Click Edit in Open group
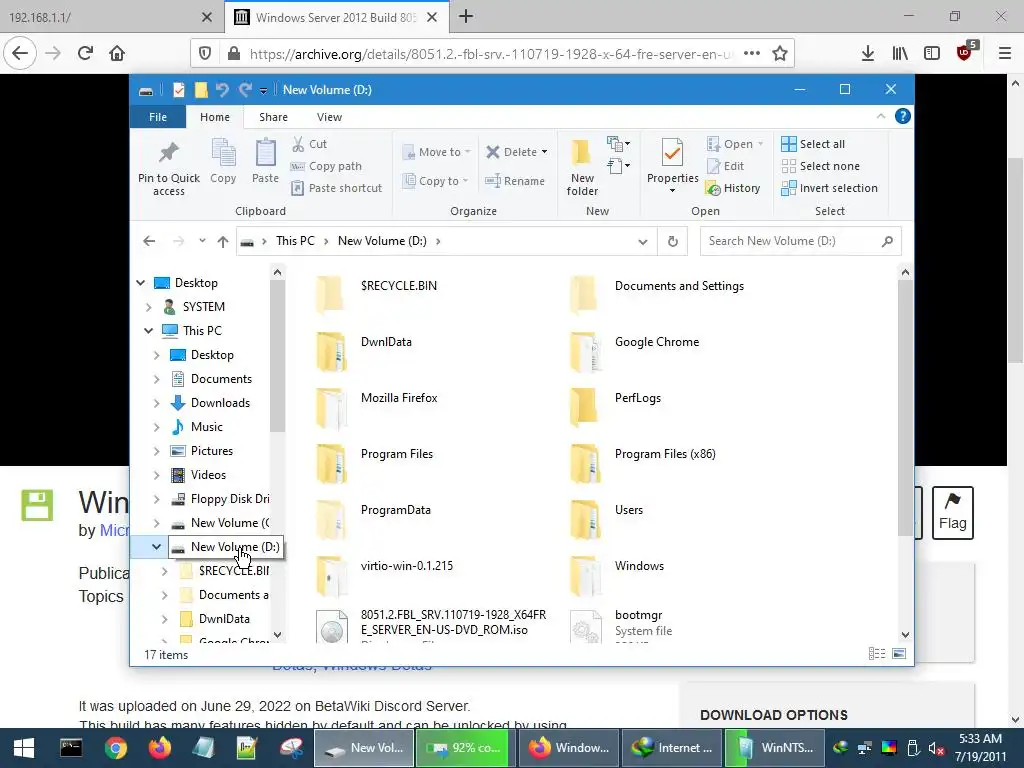This screenshot has height=768, width=1024. 726,166
